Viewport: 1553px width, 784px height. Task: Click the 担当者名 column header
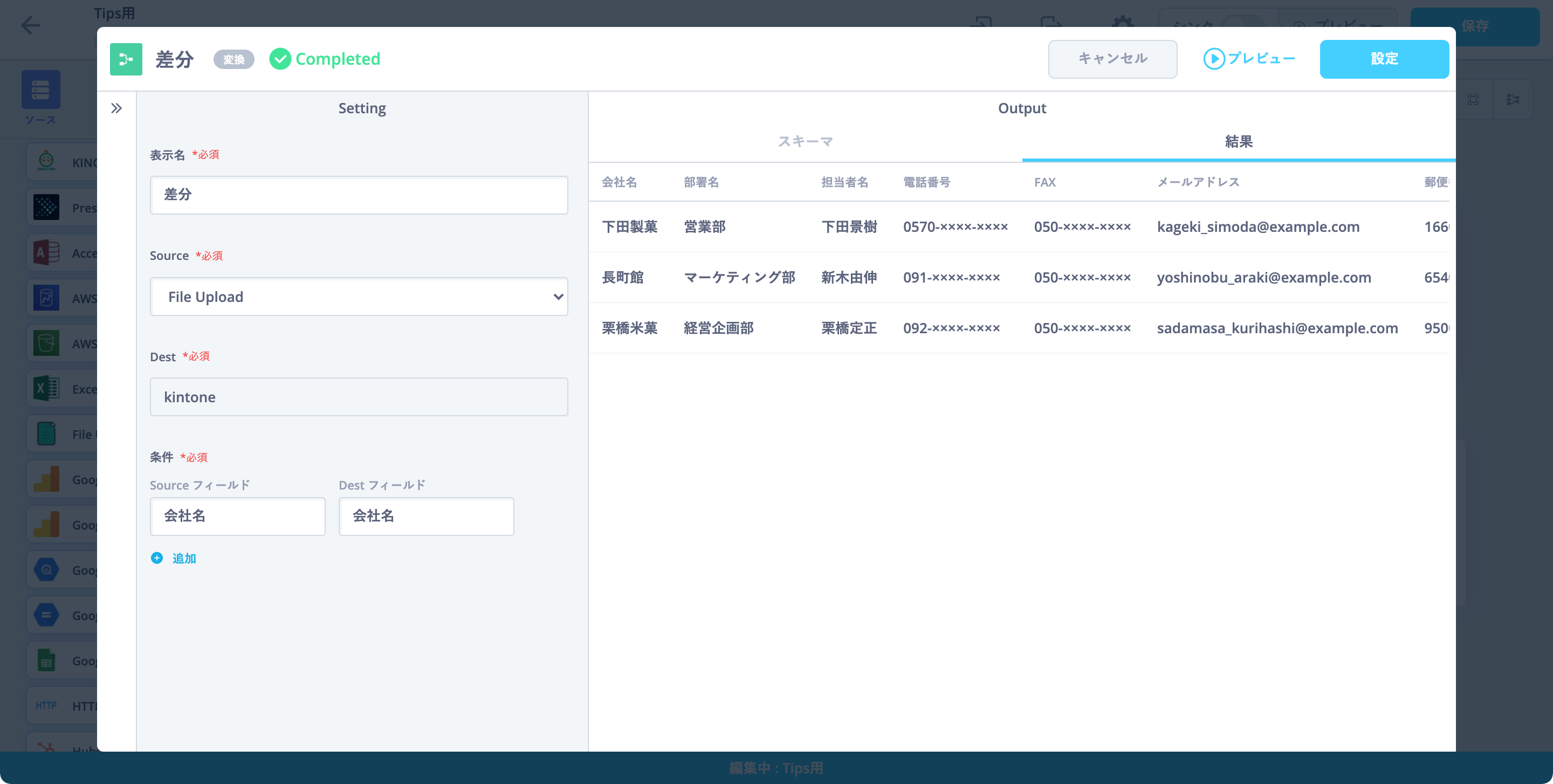pos(844,182)
